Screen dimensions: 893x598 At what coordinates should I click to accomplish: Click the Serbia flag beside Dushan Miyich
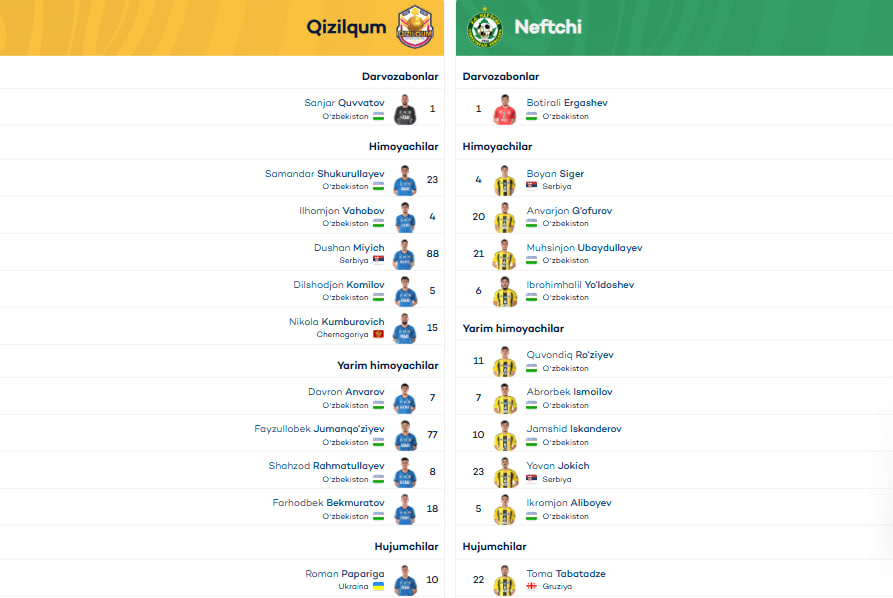(x=378, y=260)
